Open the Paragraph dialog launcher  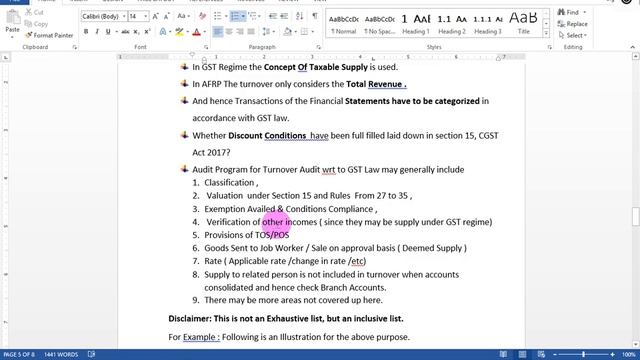(318, 47)
